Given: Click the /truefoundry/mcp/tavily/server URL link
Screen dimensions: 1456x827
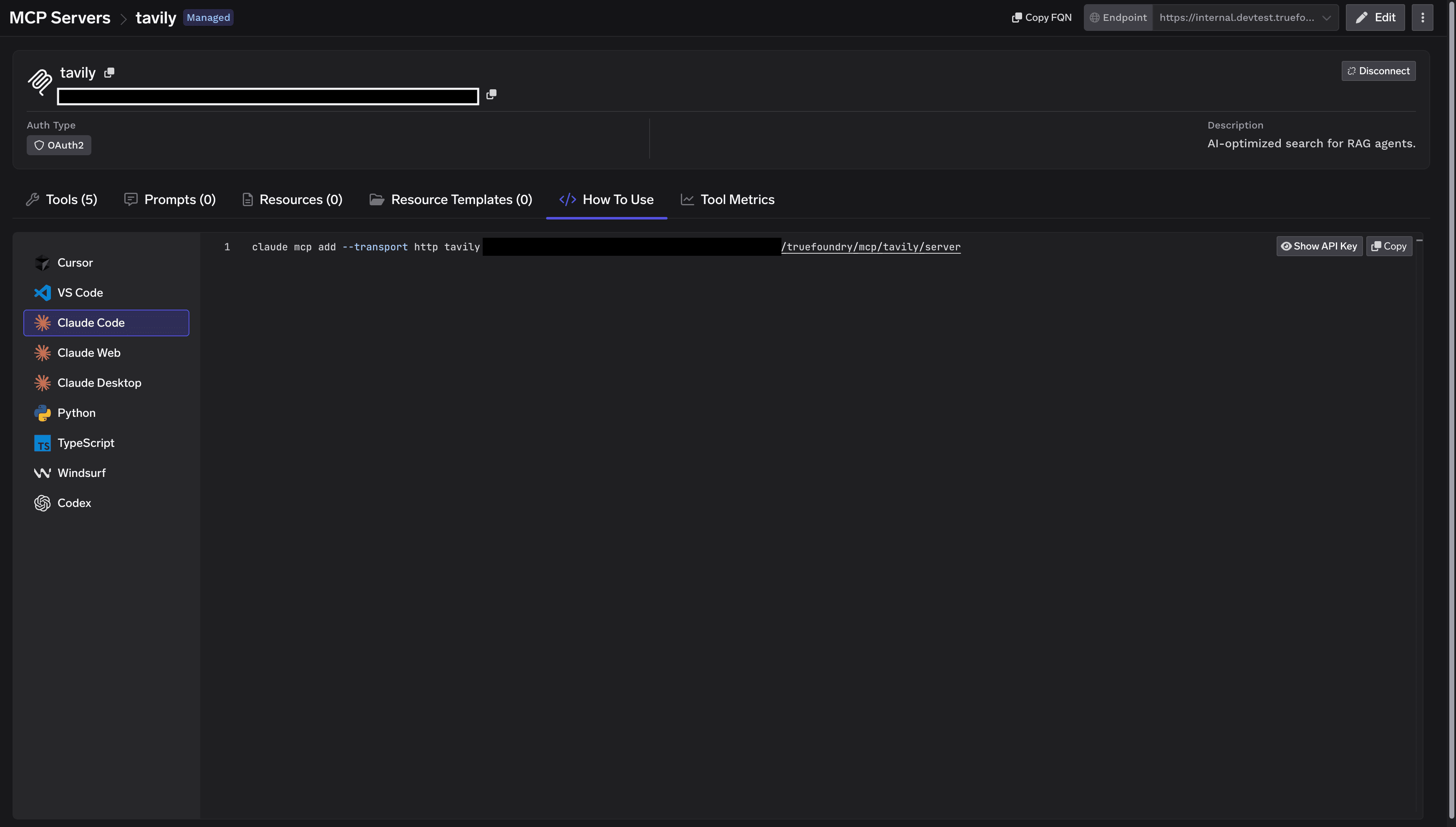Looking at the screenshot, I should pyautogui.click(x=871, y=247).
